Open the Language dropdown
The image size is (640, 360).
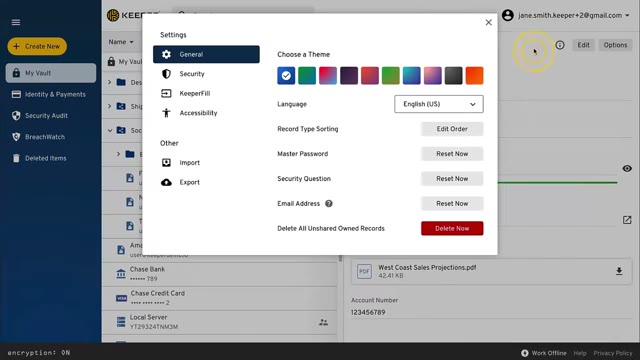[x=439, y=104]
